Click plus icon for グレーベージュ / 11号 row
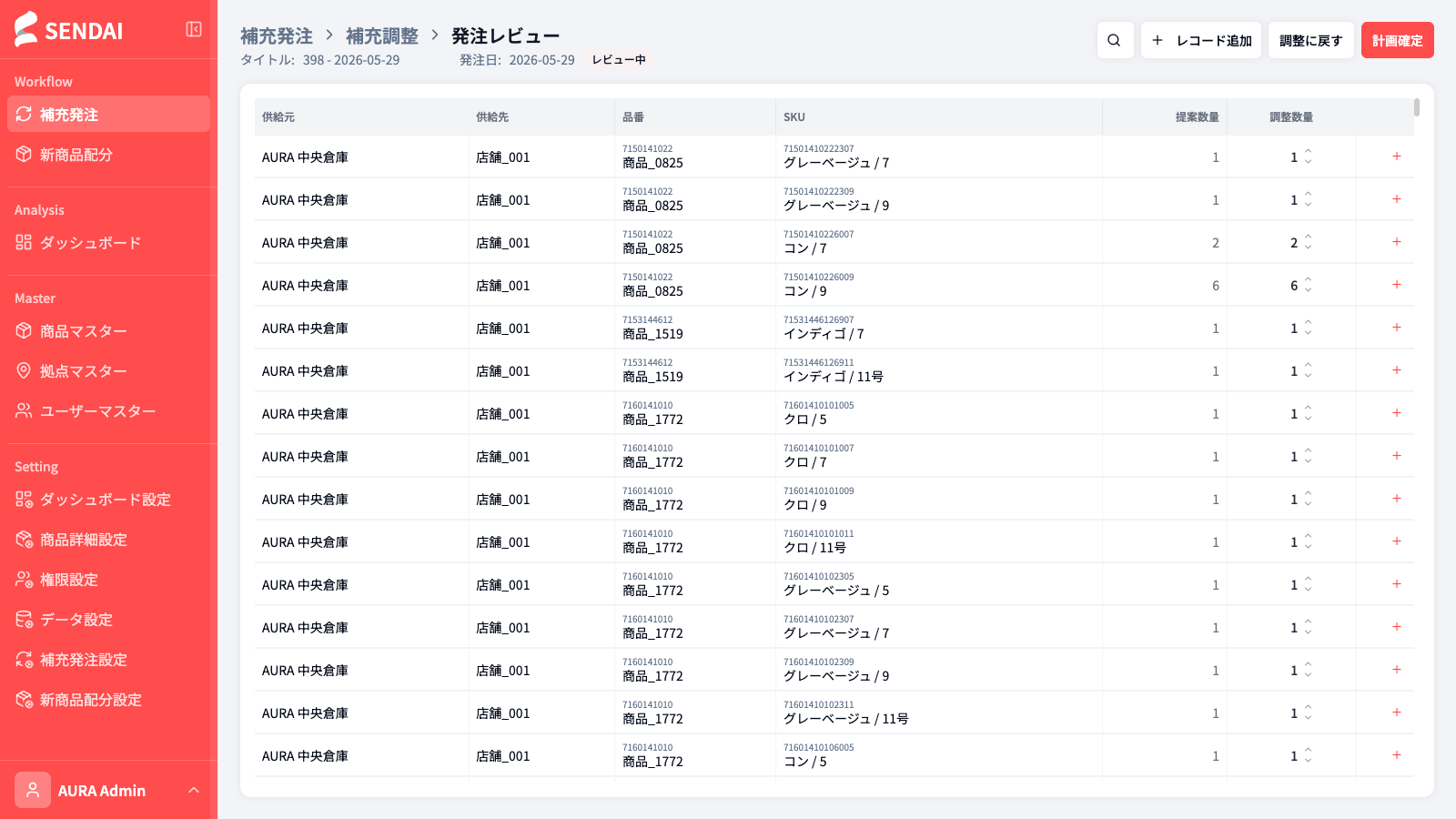 tap(1397, 713)
